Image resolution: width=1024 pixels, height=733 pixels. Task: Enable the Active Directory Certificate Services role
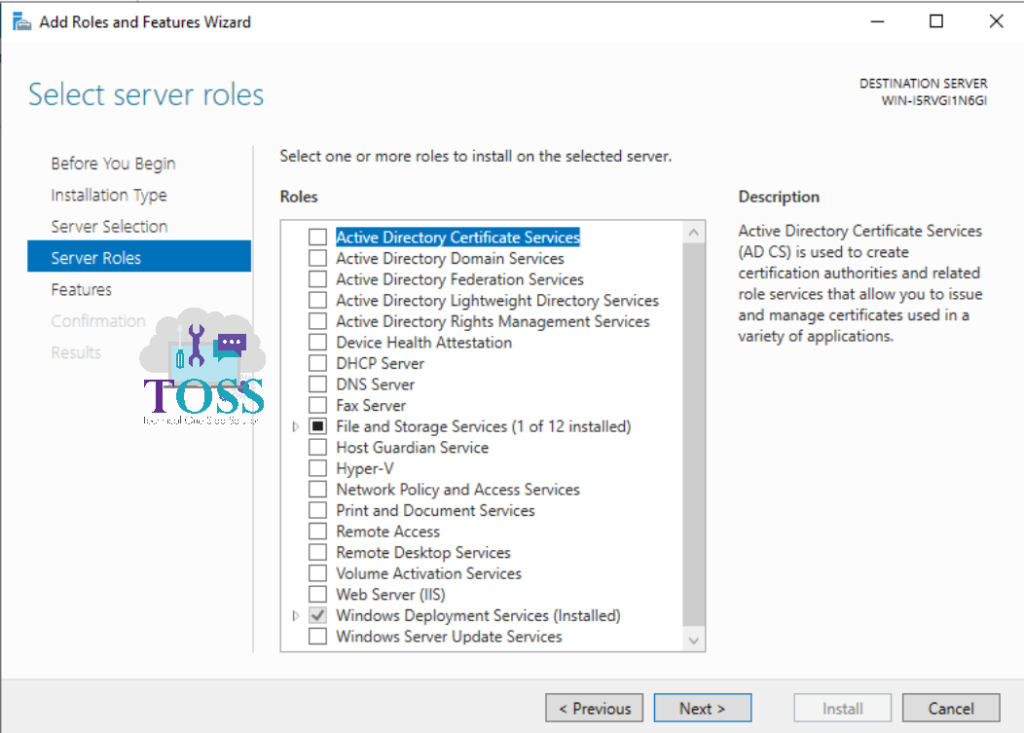click(318, 237)
